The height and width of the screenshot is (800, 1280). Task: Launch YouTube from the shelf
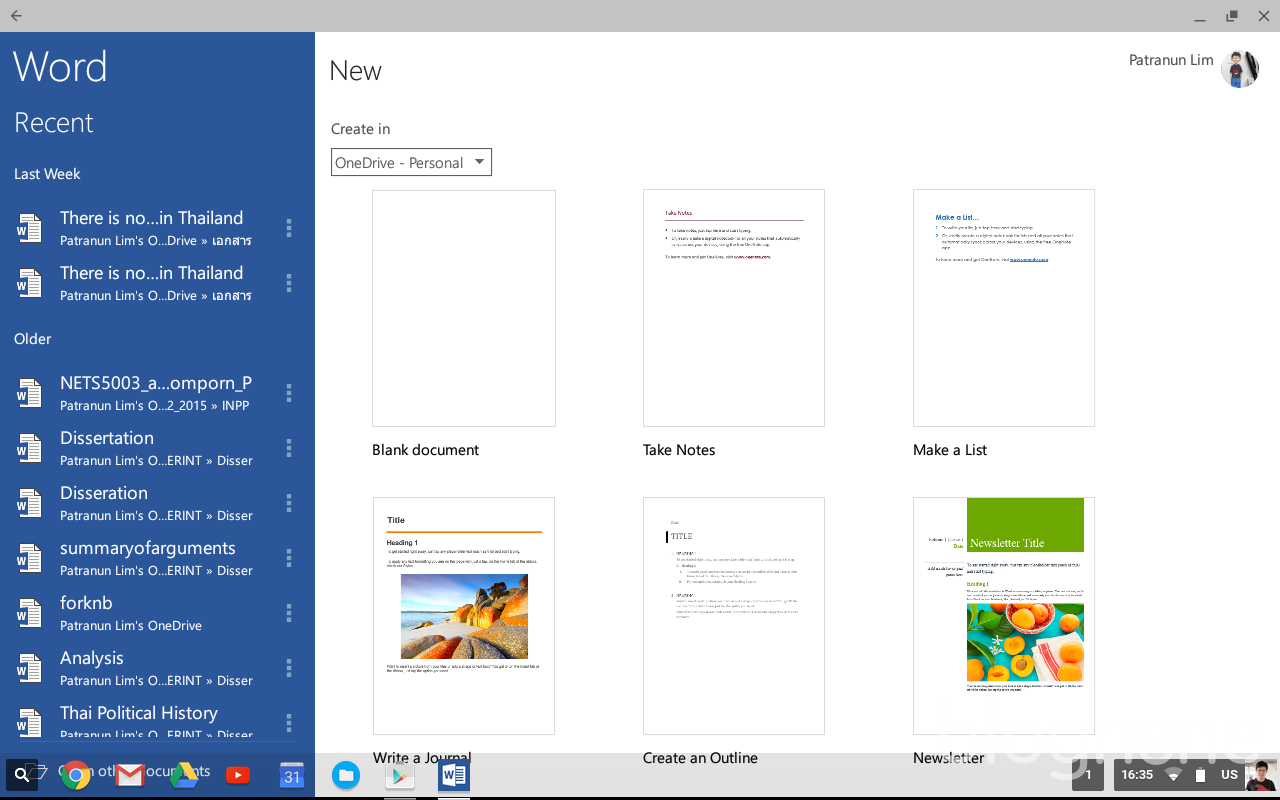[x=238, y=775]
